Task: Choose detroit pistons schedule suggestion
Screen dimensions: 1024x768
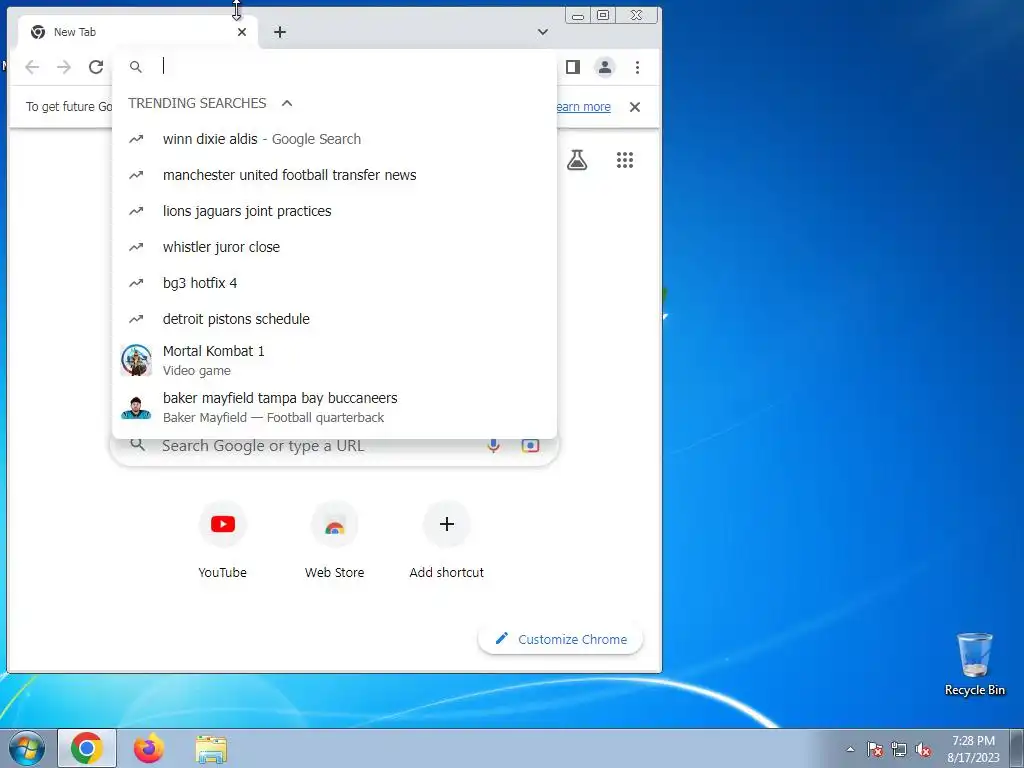Action: 334,319
